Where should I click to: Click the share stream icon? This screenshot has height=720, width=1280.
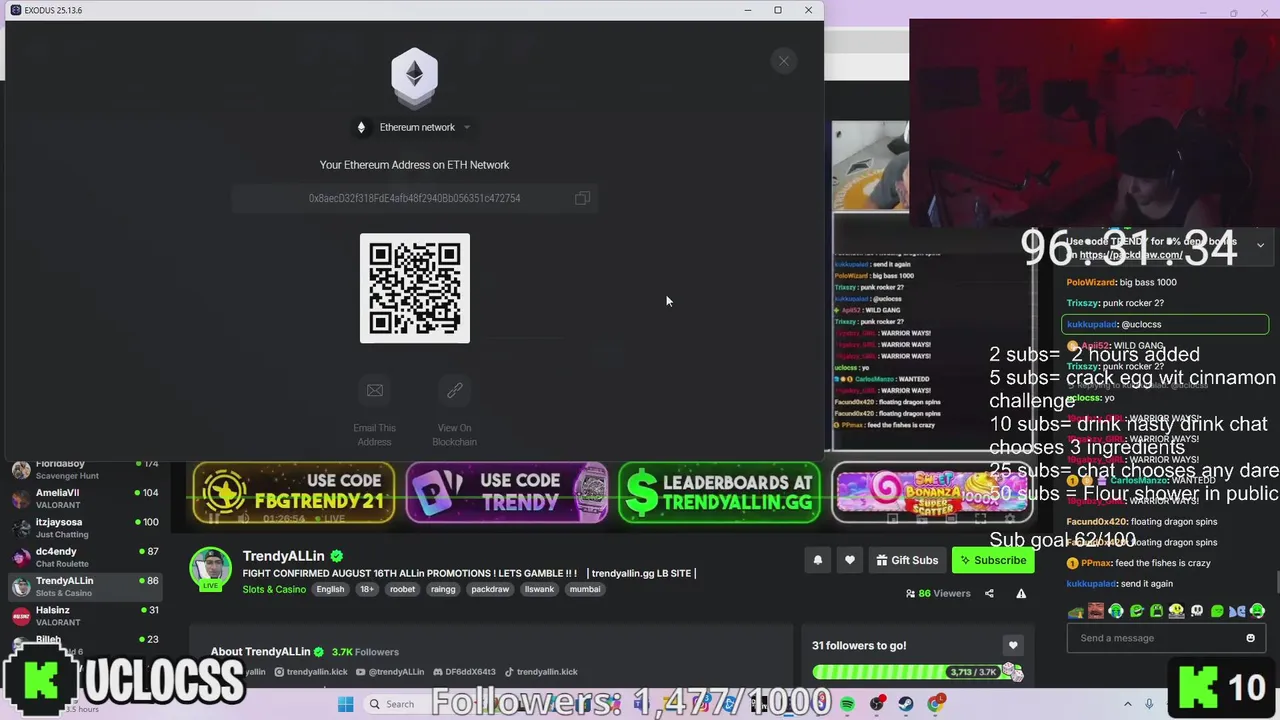[989, 593]
